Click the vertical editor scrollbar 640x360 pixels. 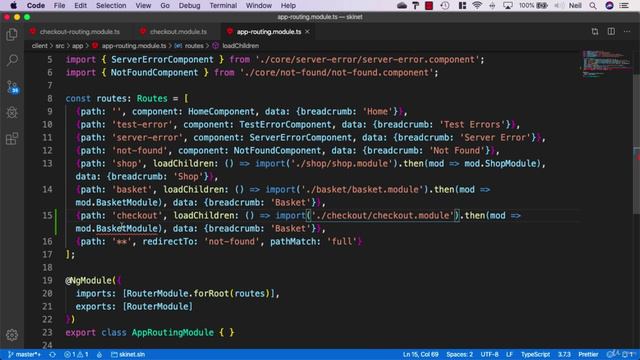pos(636,143)
